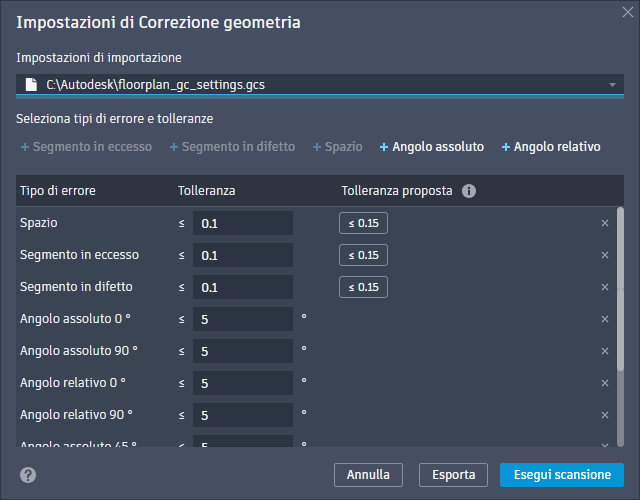Delete the Angolo assoluto 90° row

605,351
